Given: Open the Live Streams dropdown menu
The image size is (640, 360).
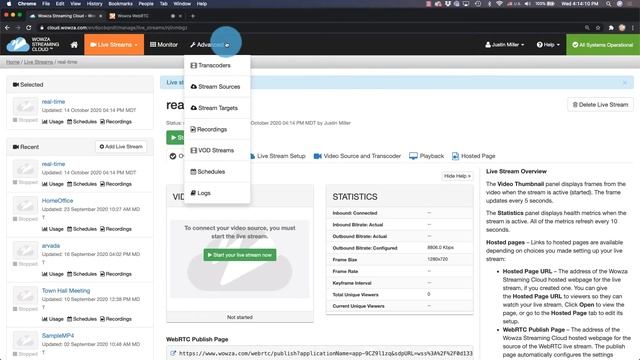Looking at the screenshot, I should pyautogui.click(x=114, y=44).
